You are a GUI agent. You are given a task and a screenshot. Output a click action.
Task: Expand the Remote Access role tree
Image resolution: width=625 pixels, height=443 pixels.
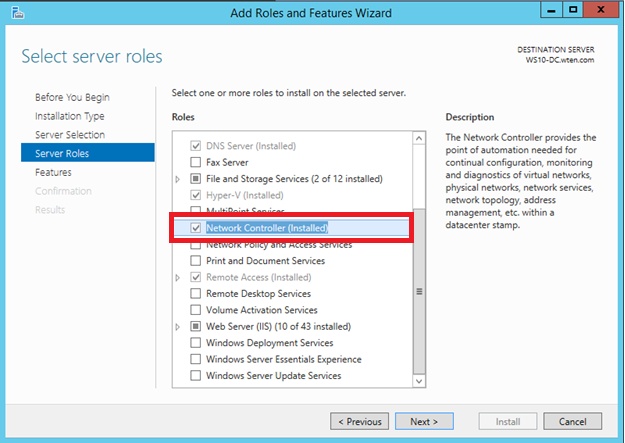pos(178,277)
